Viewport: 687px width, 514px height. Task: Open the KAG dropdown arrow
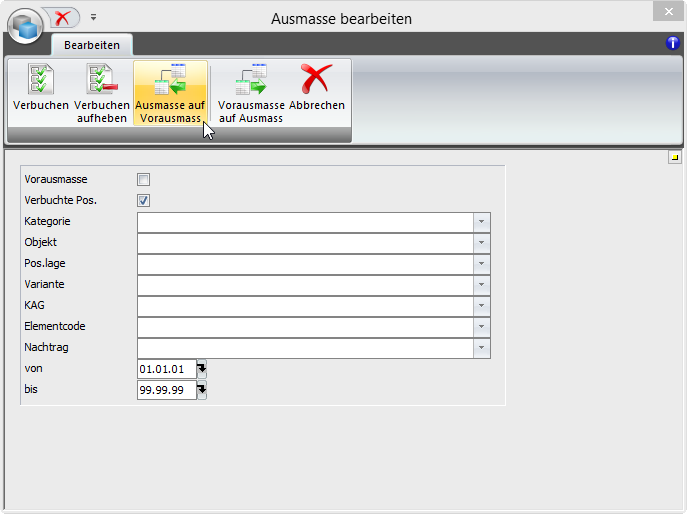(x=482, y=306)
